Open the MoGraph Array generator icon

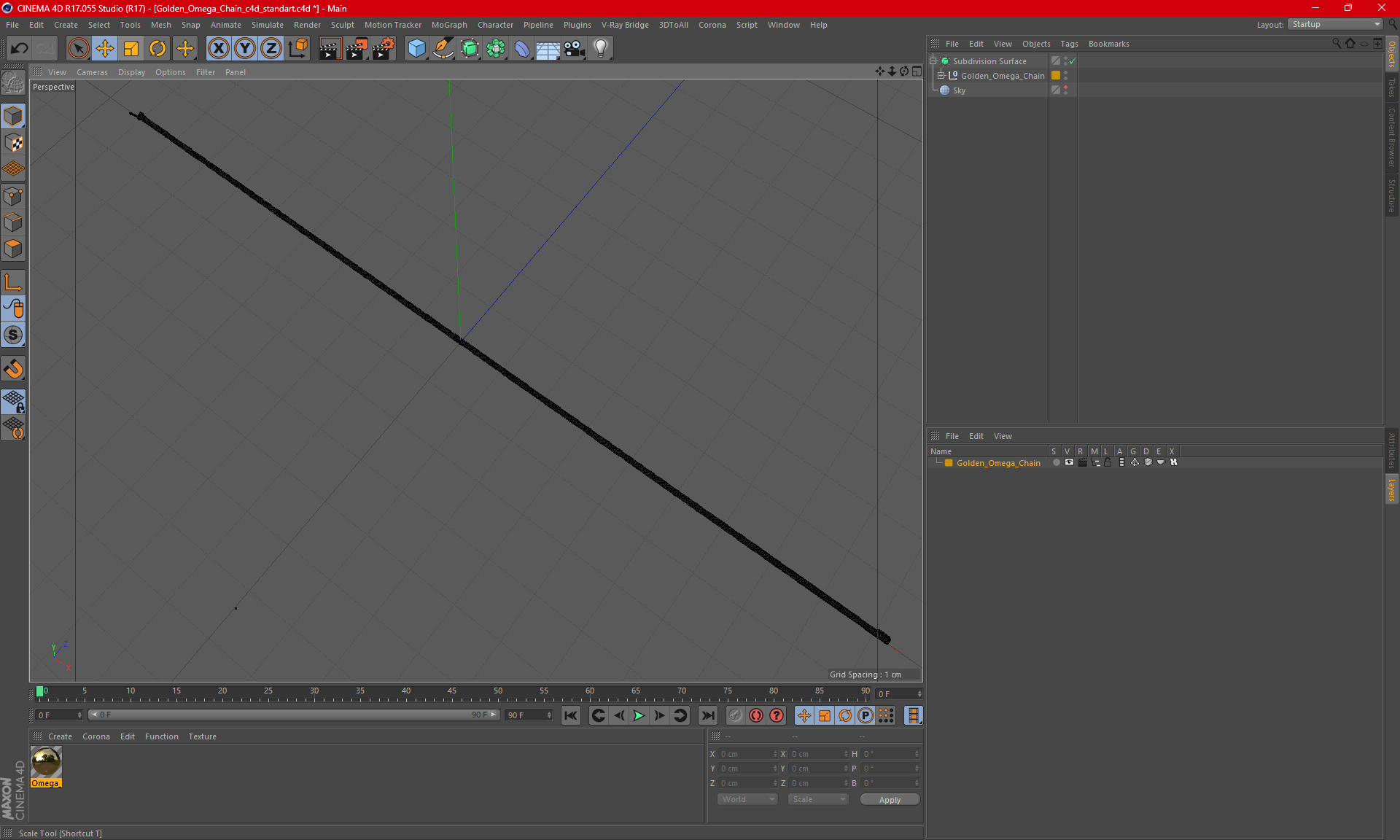[496, 49]
